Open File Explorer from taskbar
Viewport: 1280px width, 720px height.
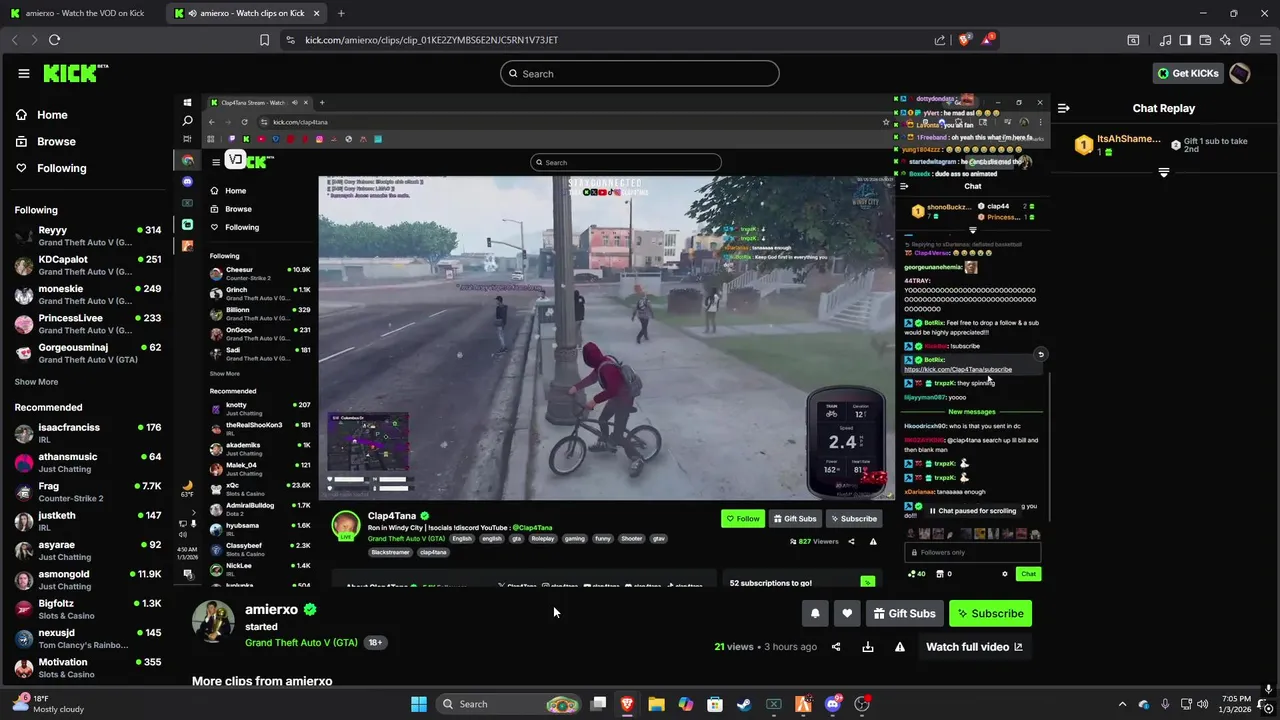(x=656, y=704)
